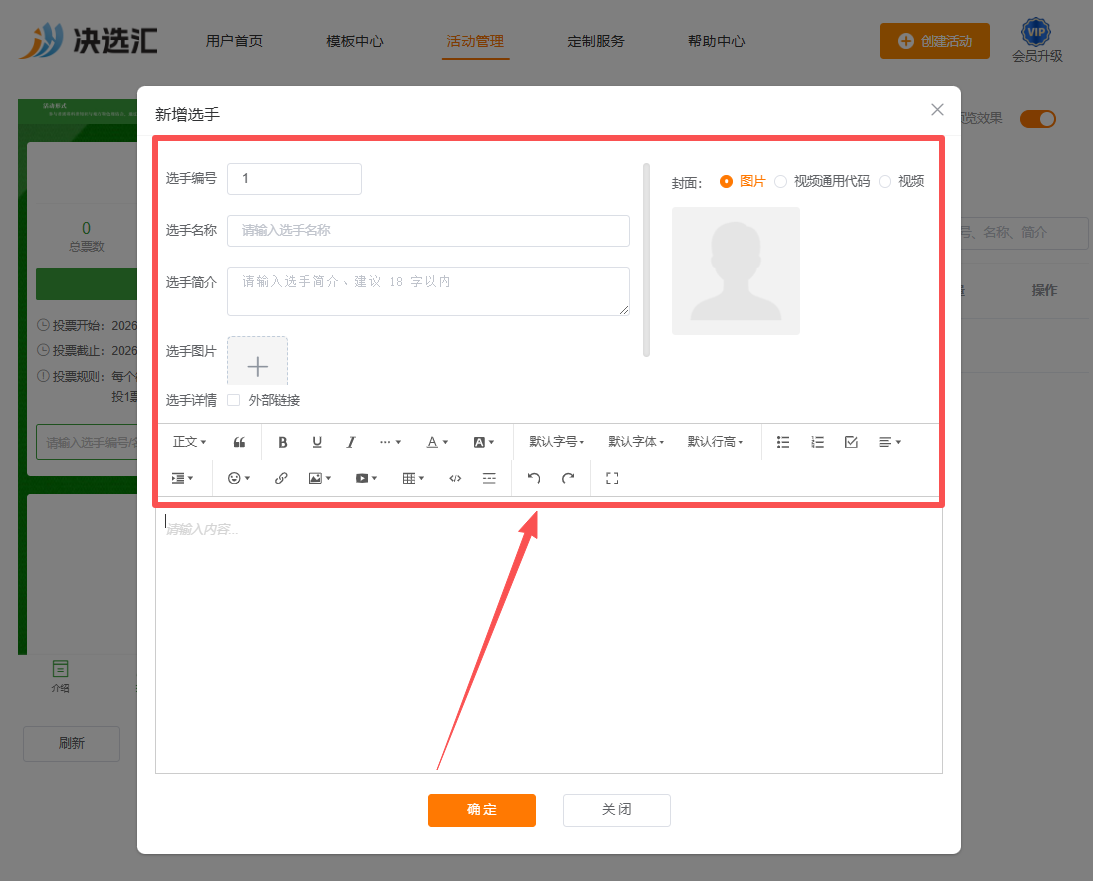Viewport: 1093px width, 881px height.
Task: Open 活动管理 navigation tab
Action: [x=475, y=41]
